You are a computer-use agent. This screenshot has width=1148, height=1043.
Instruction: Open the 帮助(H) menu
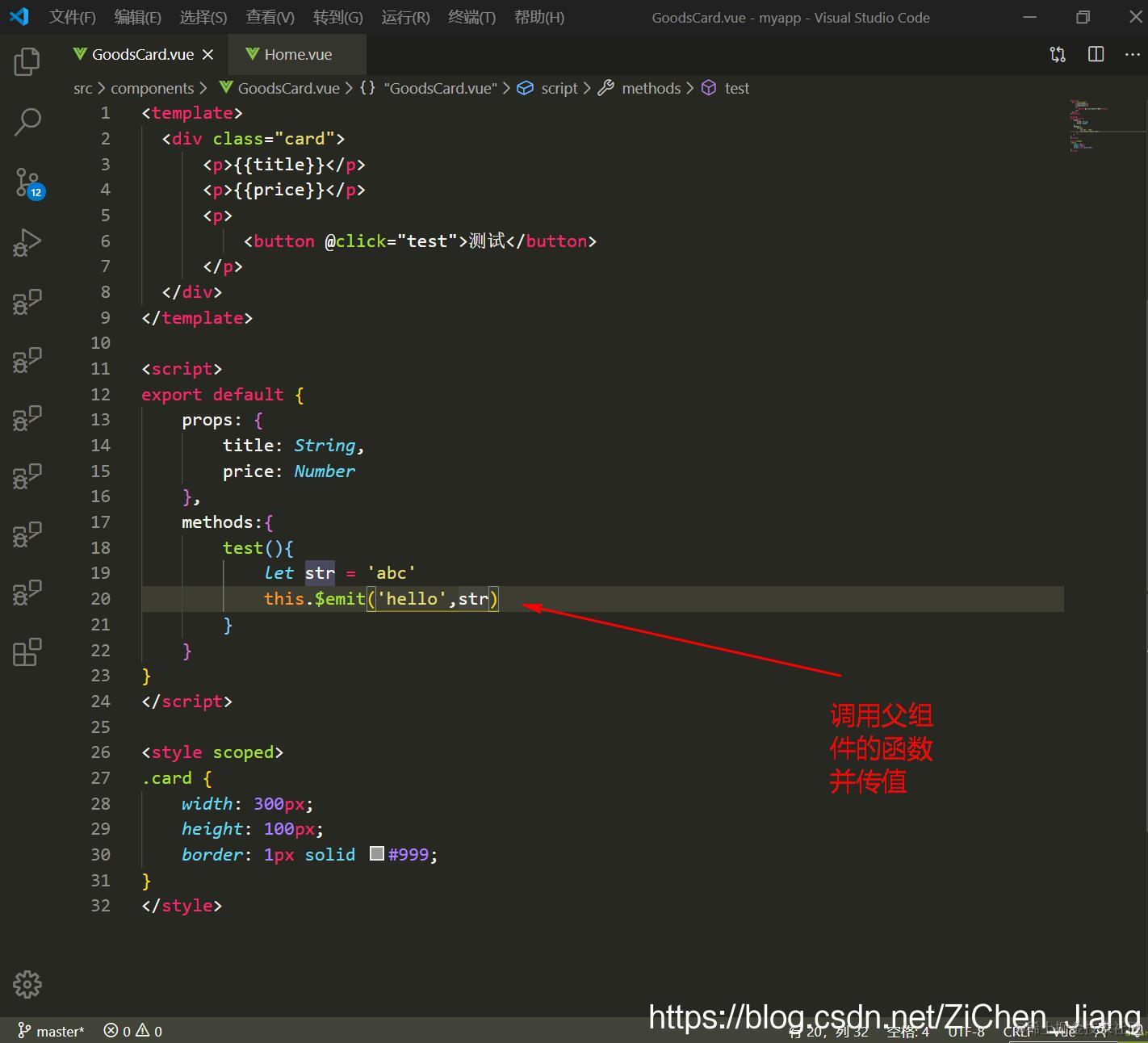(539, 17)
